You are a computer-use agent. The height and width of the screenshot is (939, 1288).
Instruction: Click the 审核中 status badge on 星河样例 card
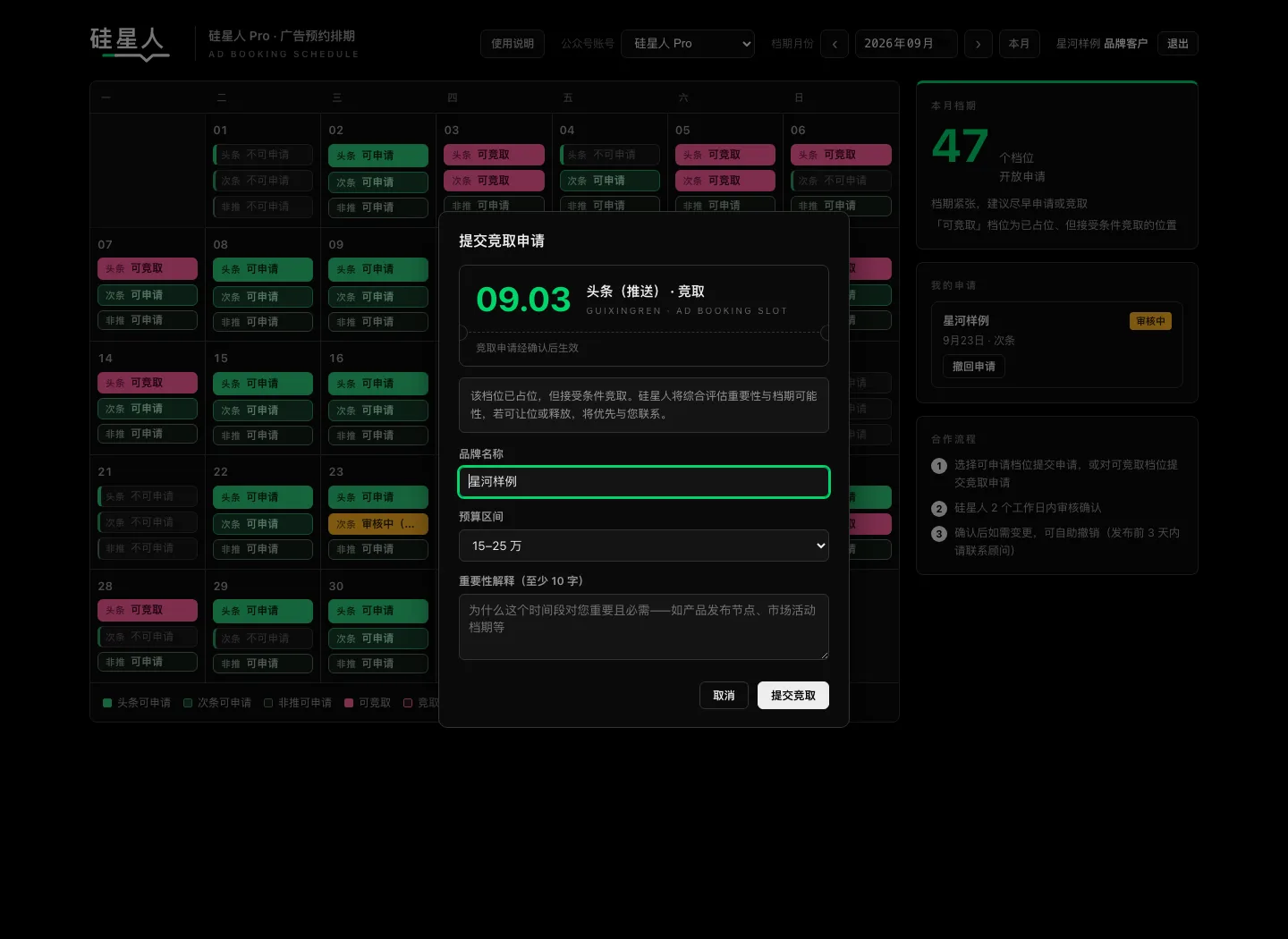[1150, 321]
